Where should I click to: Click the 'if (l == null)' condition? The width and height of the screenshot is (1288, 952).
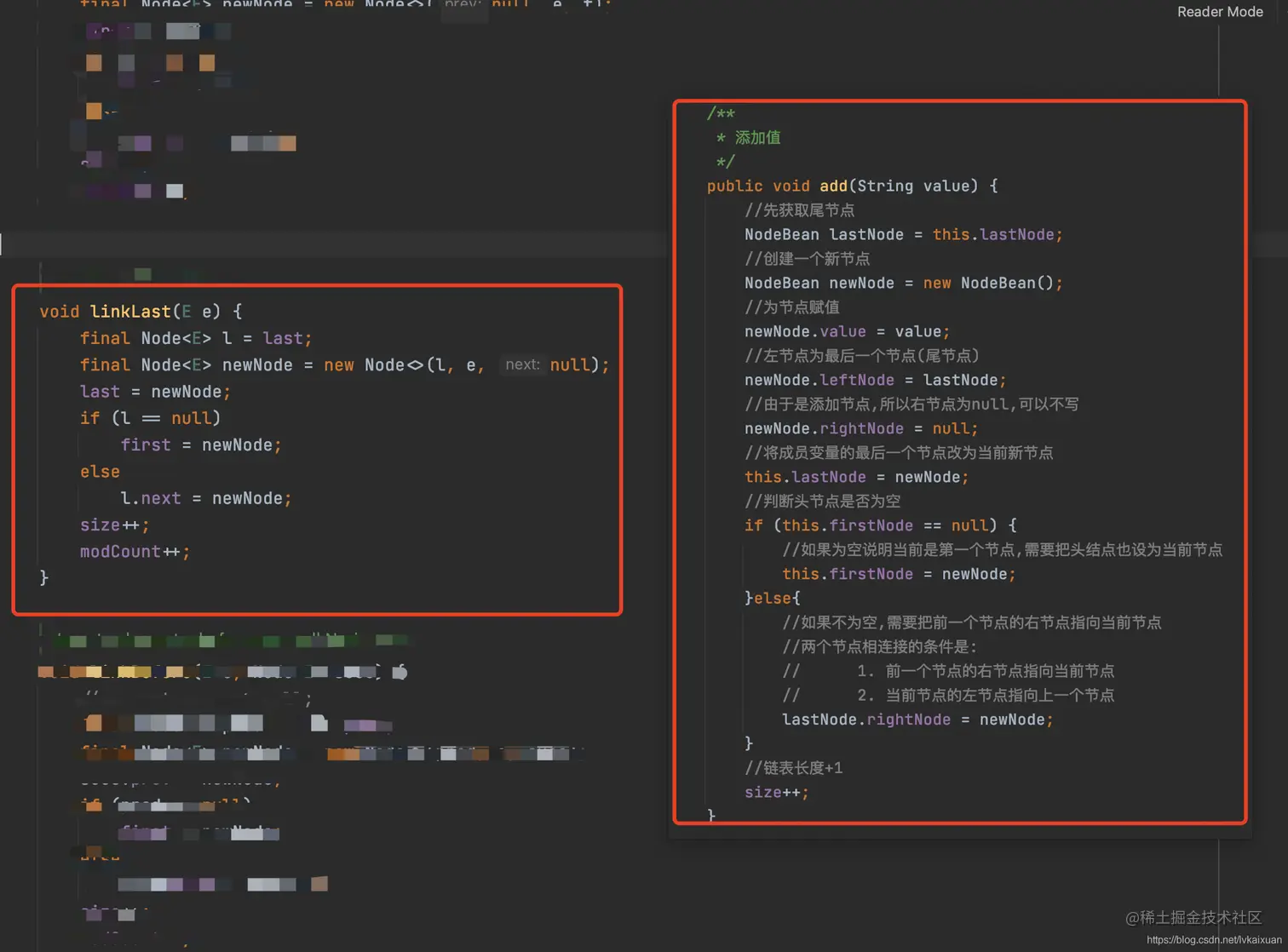[150, 418]
